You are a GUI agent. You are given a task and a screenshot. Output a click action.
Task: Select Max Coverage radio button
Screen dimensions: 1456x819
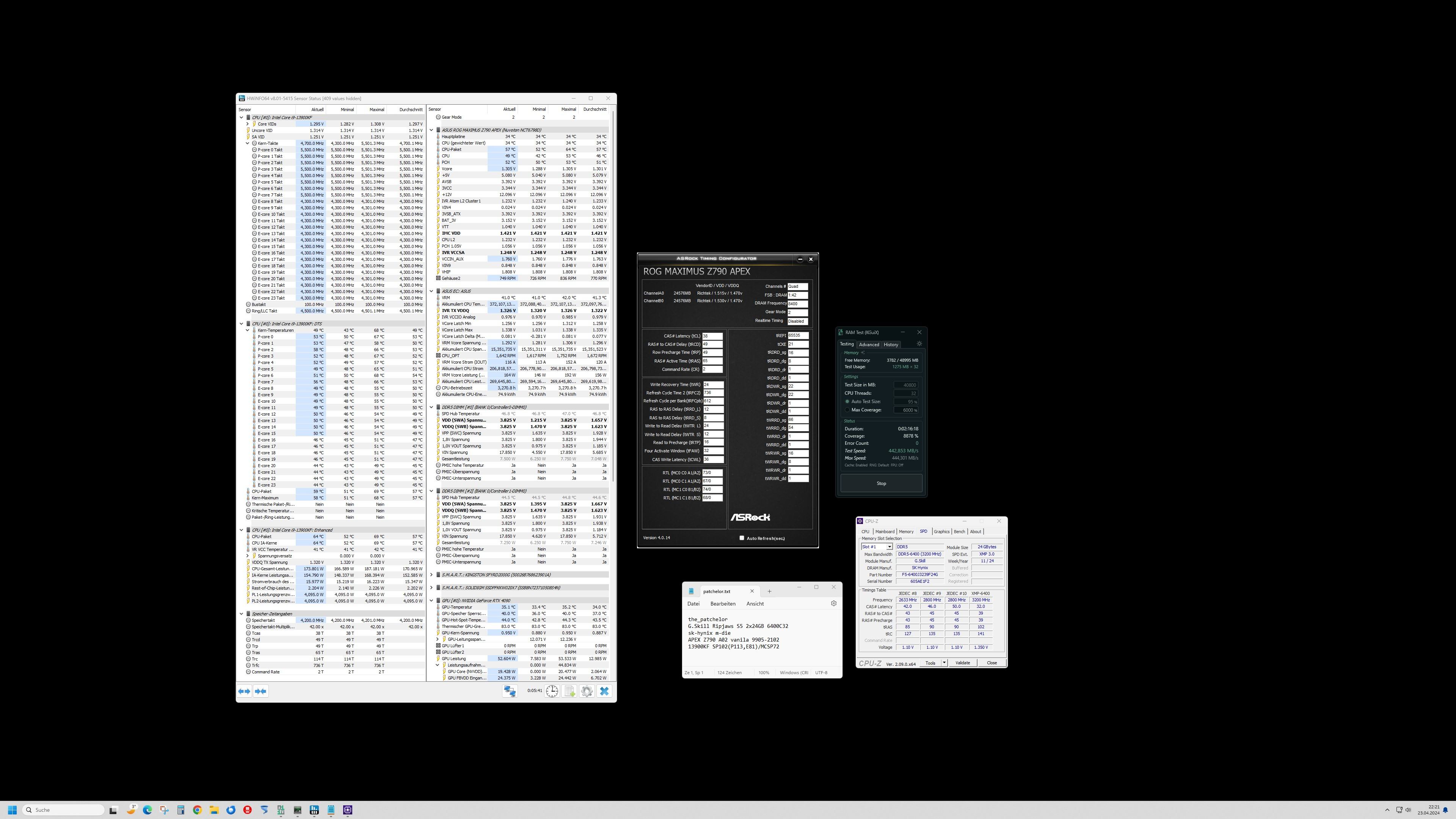coord(847,410)
